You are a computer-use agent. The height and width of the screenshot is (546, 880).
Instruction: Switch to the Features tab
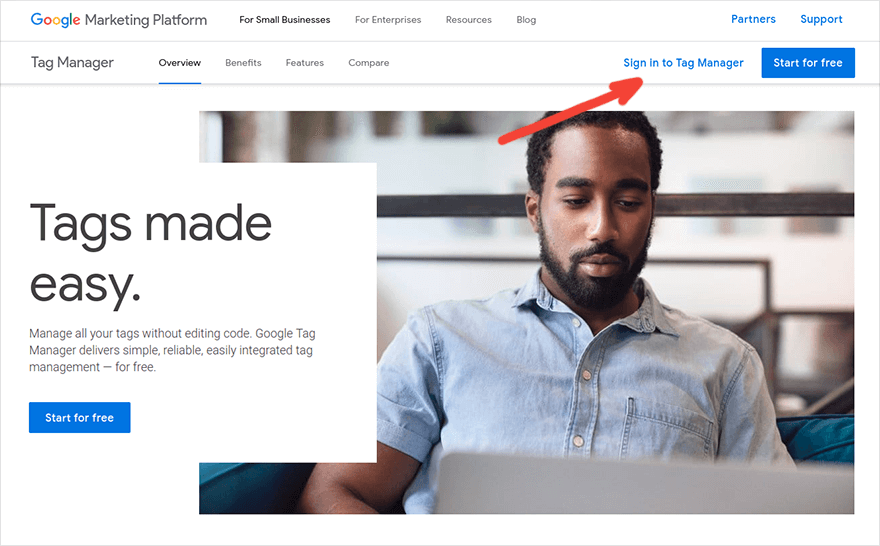pyautogui.click(x=305, y=63)
